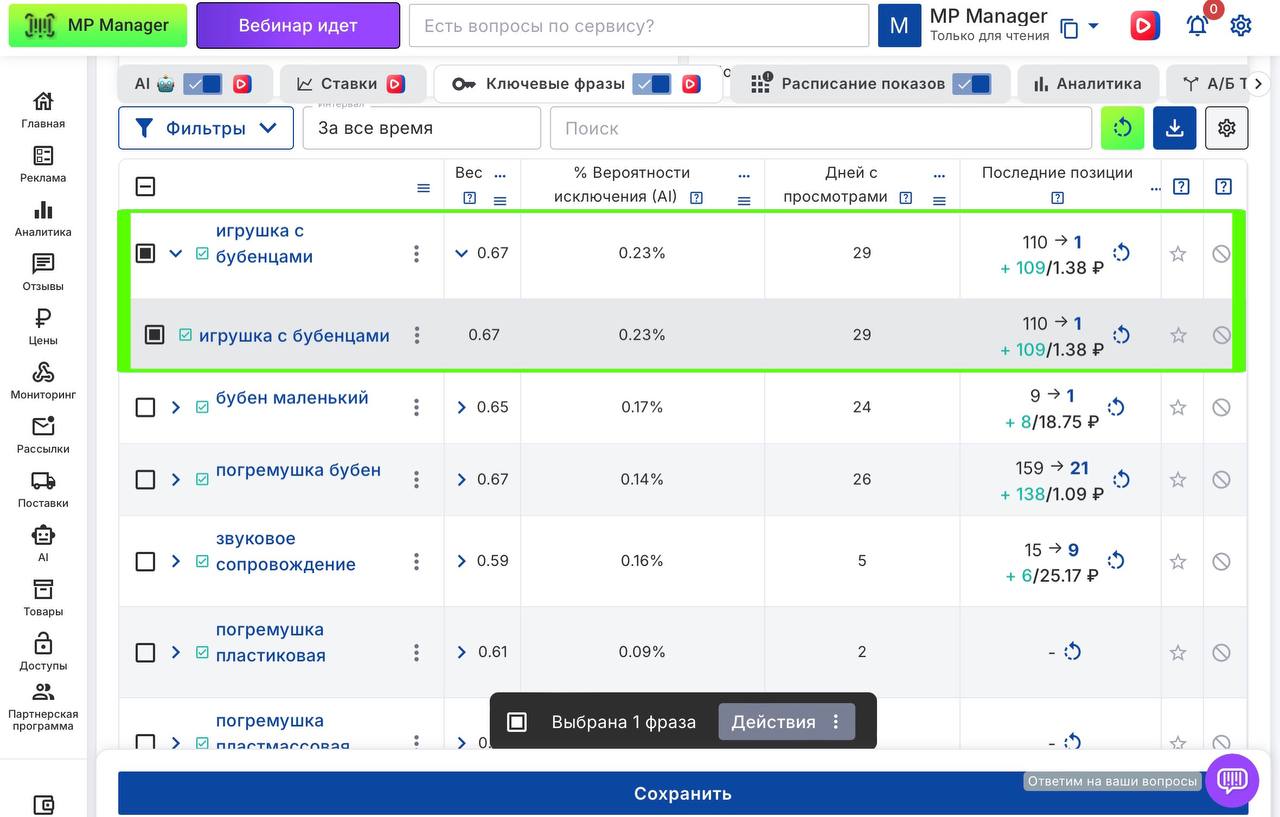The image size is (1280, 817).
Task: Open the Фильтры dropdown
Action: pyautogui.click(x=206, y=128)
